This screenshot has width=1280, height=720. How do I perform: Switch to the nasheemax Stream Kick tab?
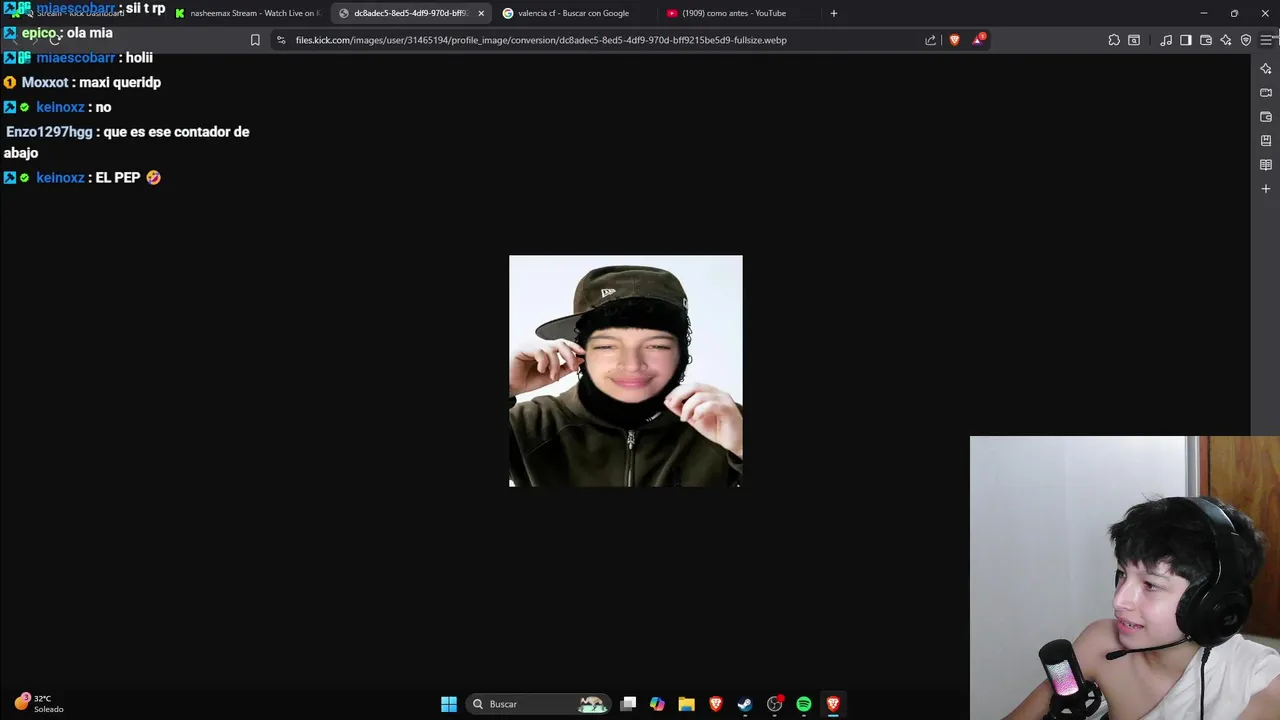point(247,13)
